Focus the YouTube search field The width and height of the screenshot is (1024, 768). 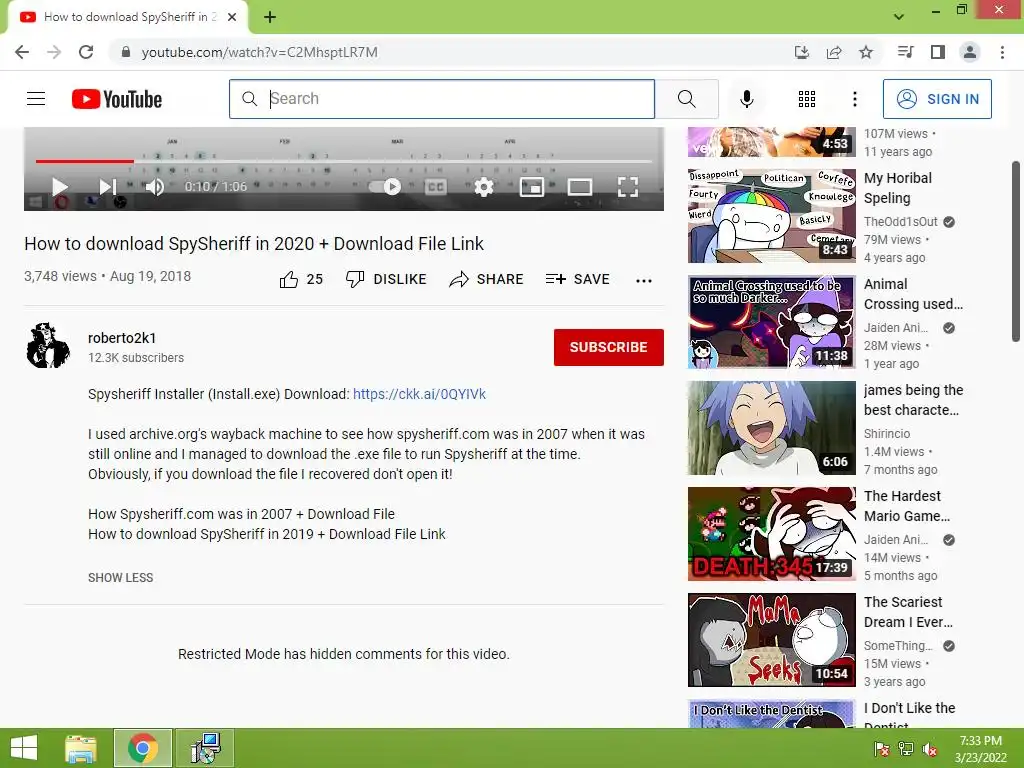pos(441,99)
